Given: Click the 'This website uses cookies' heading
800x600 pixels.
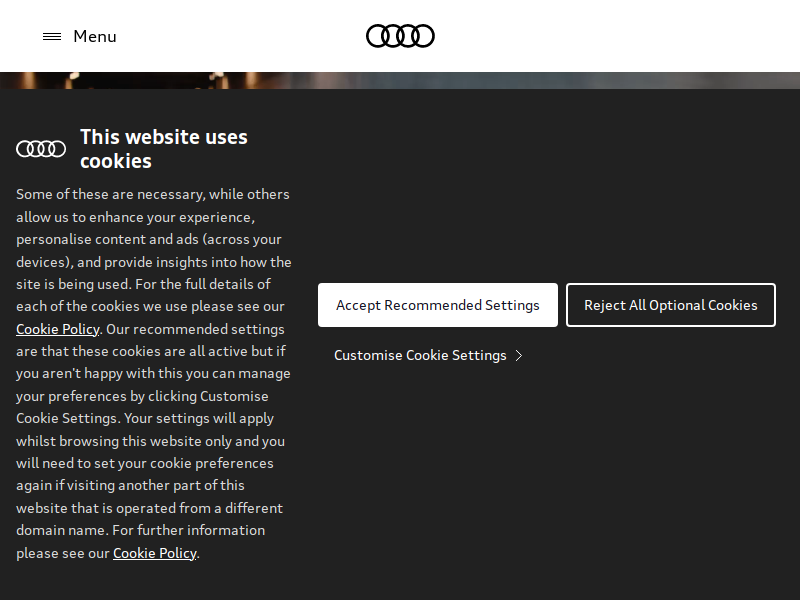Looking at the screenshot, I should pos(164,149).
